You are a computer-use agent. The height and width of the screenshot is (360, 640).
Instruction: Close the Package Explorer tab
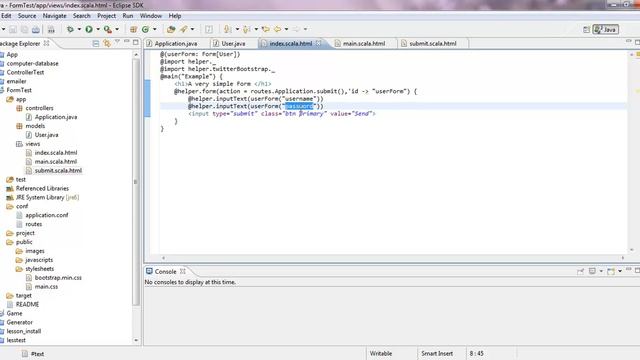point(47,43)
